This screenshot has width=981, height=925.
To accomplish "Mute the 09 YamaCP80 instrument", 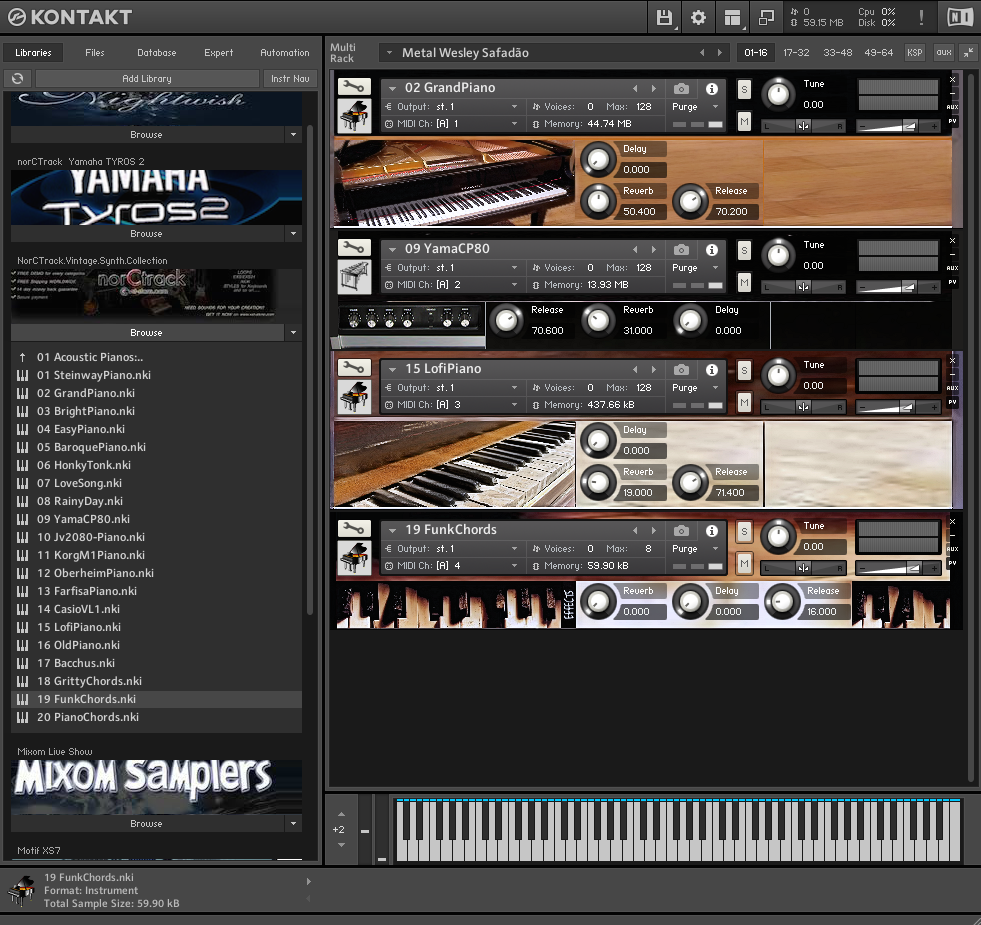I will coord(744,282).
